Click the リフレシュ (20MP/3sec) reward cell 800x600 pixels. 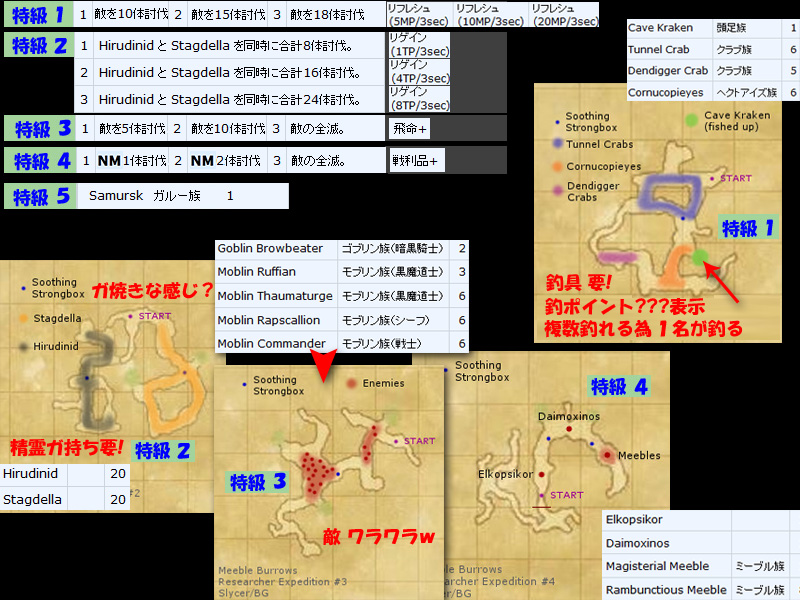(565, 15)
